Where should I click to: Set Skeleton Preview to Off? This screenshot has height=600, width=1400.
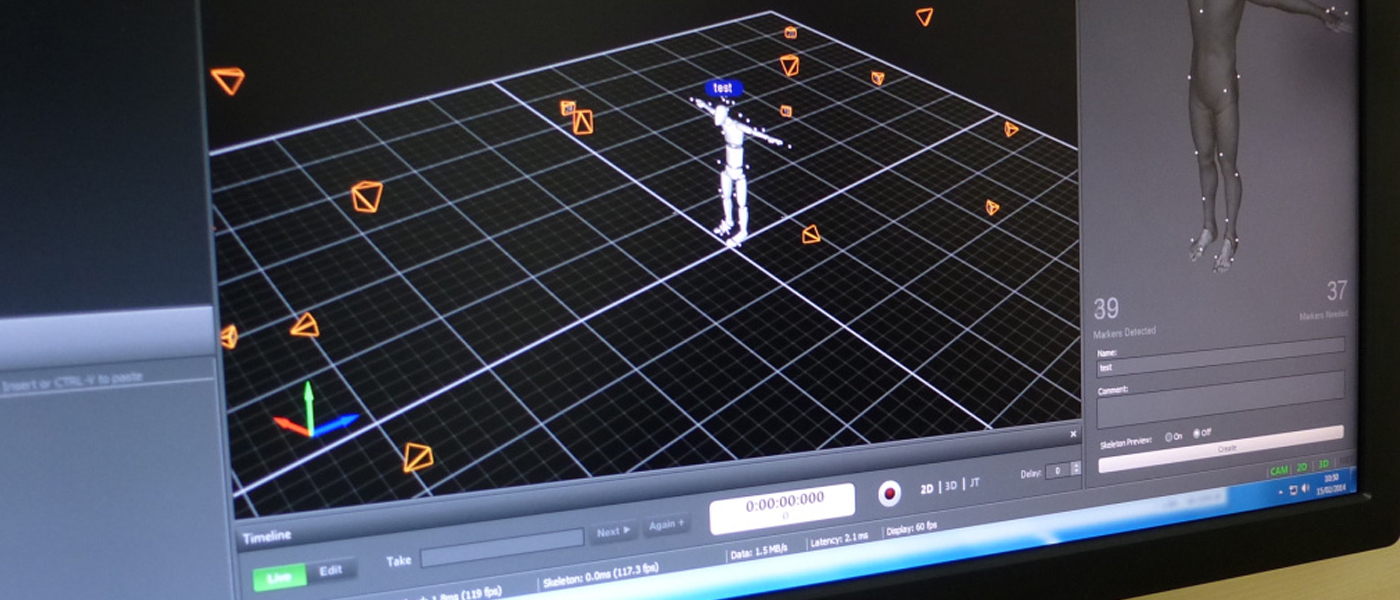(x=1196, y=434)
